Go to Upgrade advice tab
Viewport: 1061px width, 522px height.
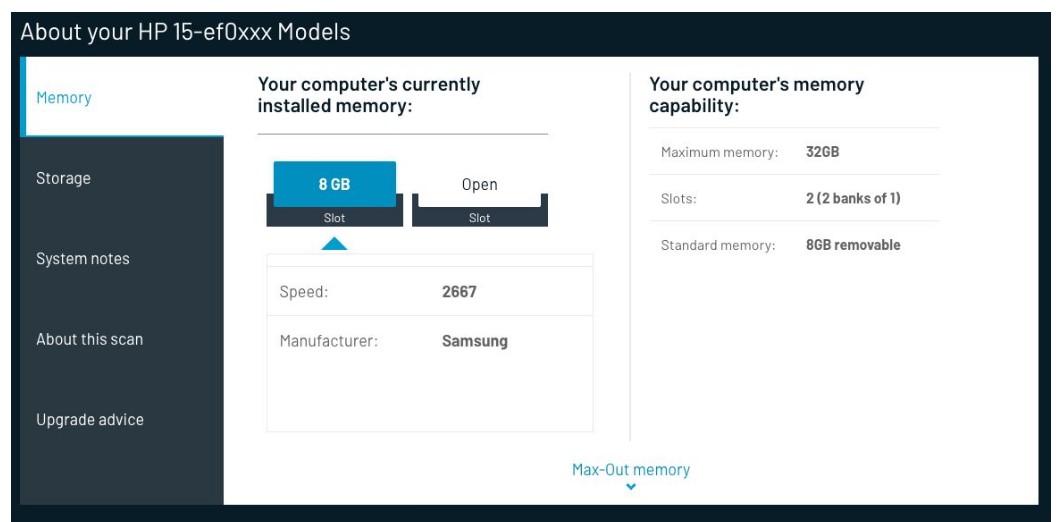pyautogui.click(x=123, y=420)
